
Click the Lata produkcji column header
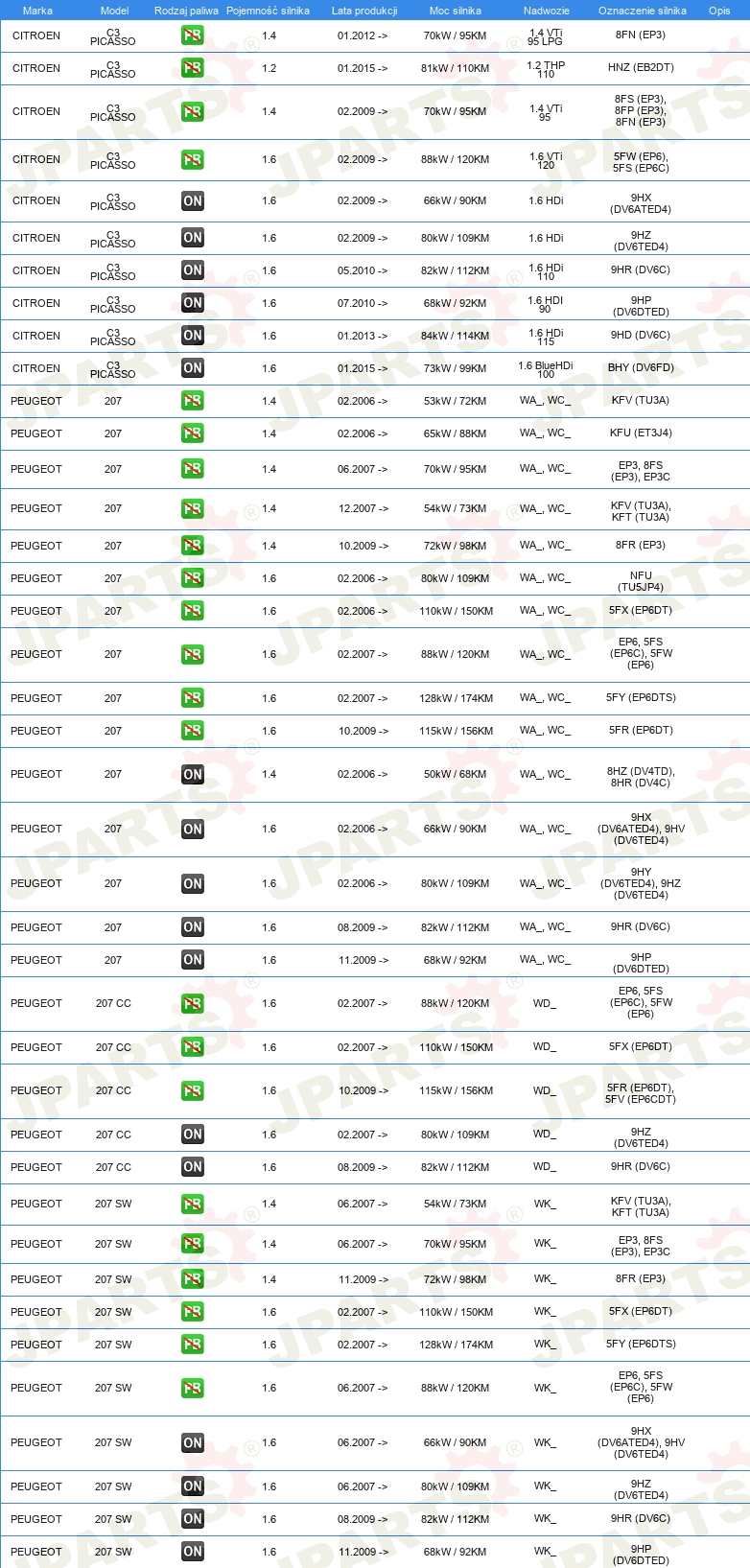(364, 11)
